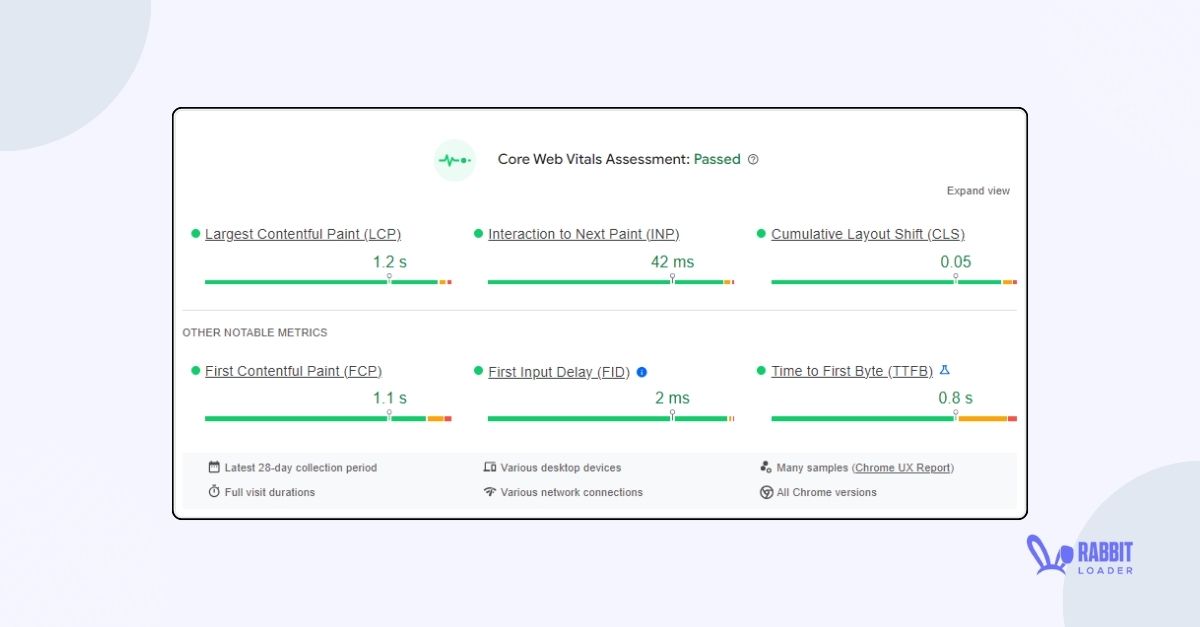Open the First Input Delay (FID) link

pos(559,372)
